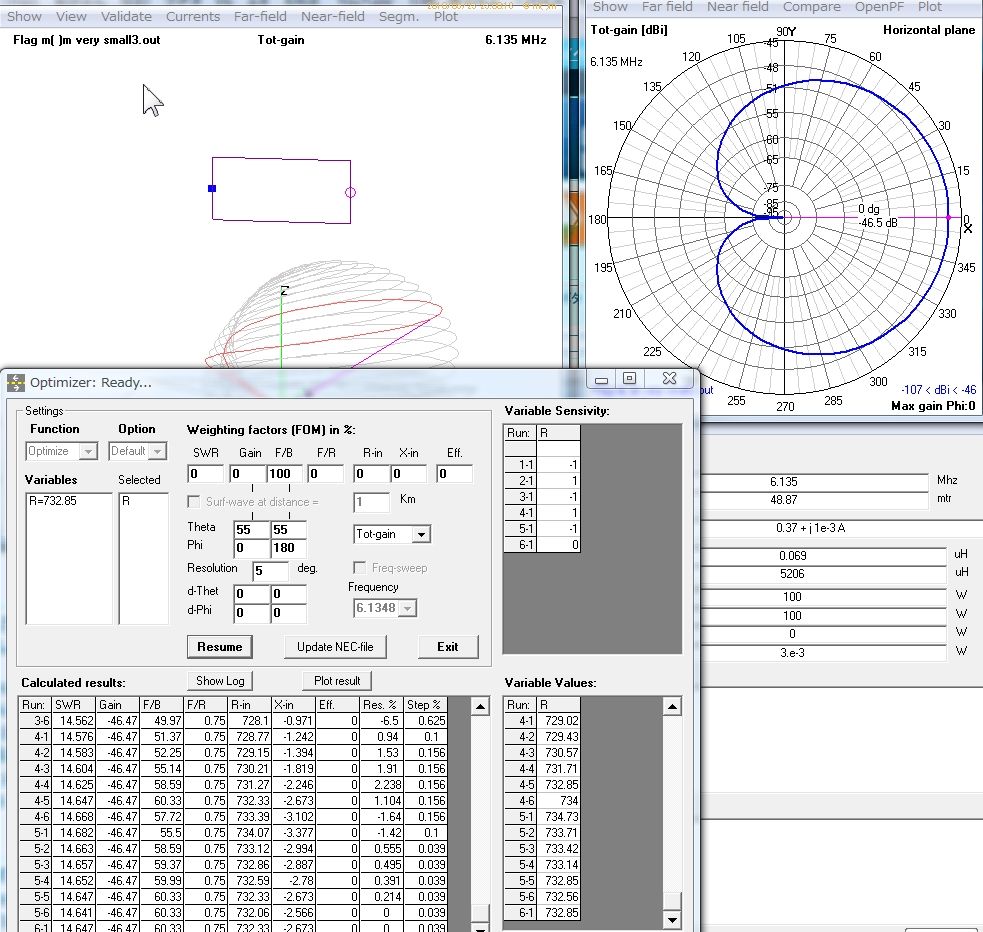The width and height of the screenshot is (983, 932).
Task: Open Far field menu in pattern window
Action: 667,7
